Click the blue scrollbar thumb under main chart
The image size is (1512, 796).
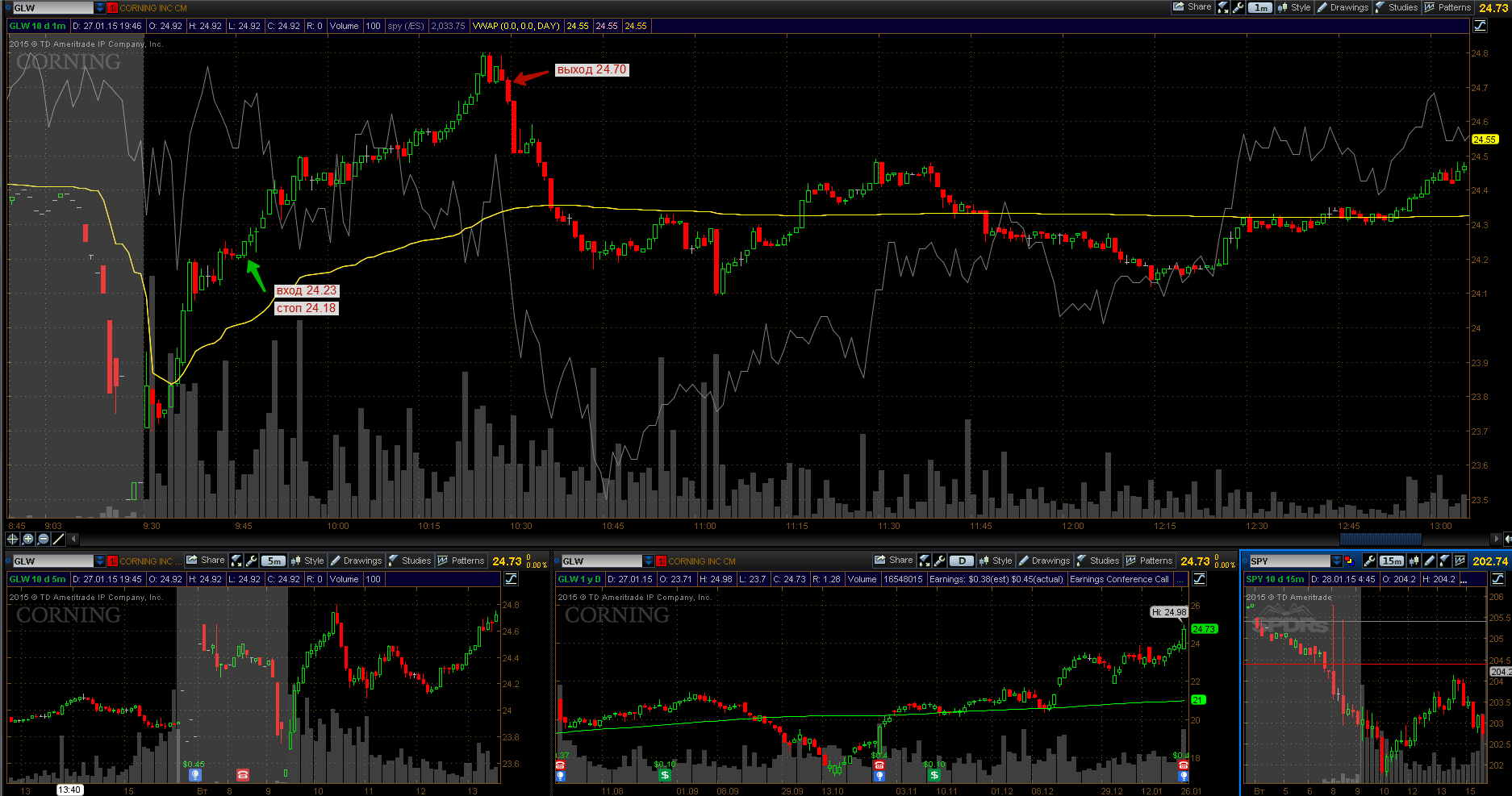[x=1380, y=539]
